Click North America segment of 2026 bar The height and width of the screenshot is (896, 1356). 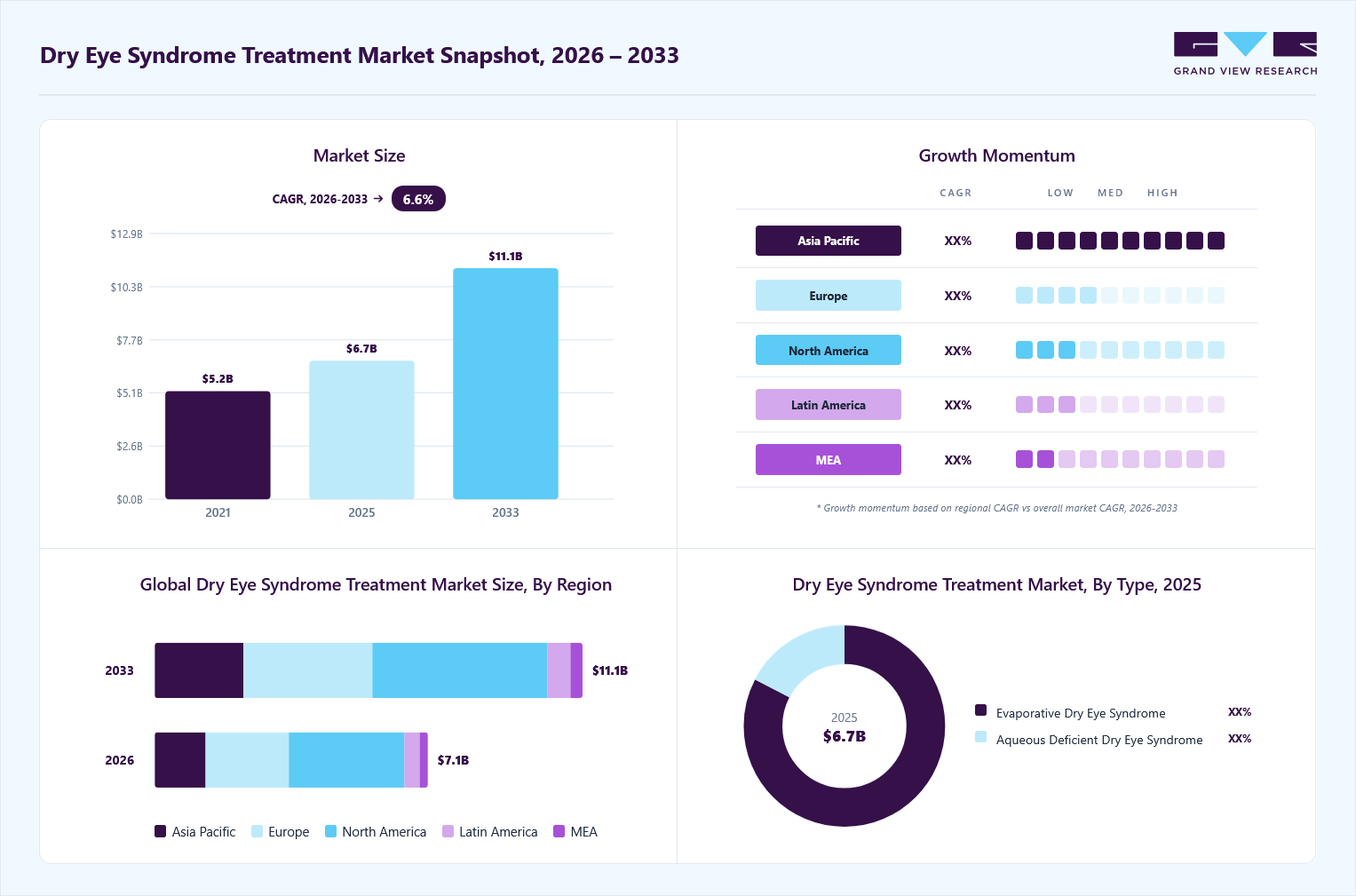tap(346, 760)
